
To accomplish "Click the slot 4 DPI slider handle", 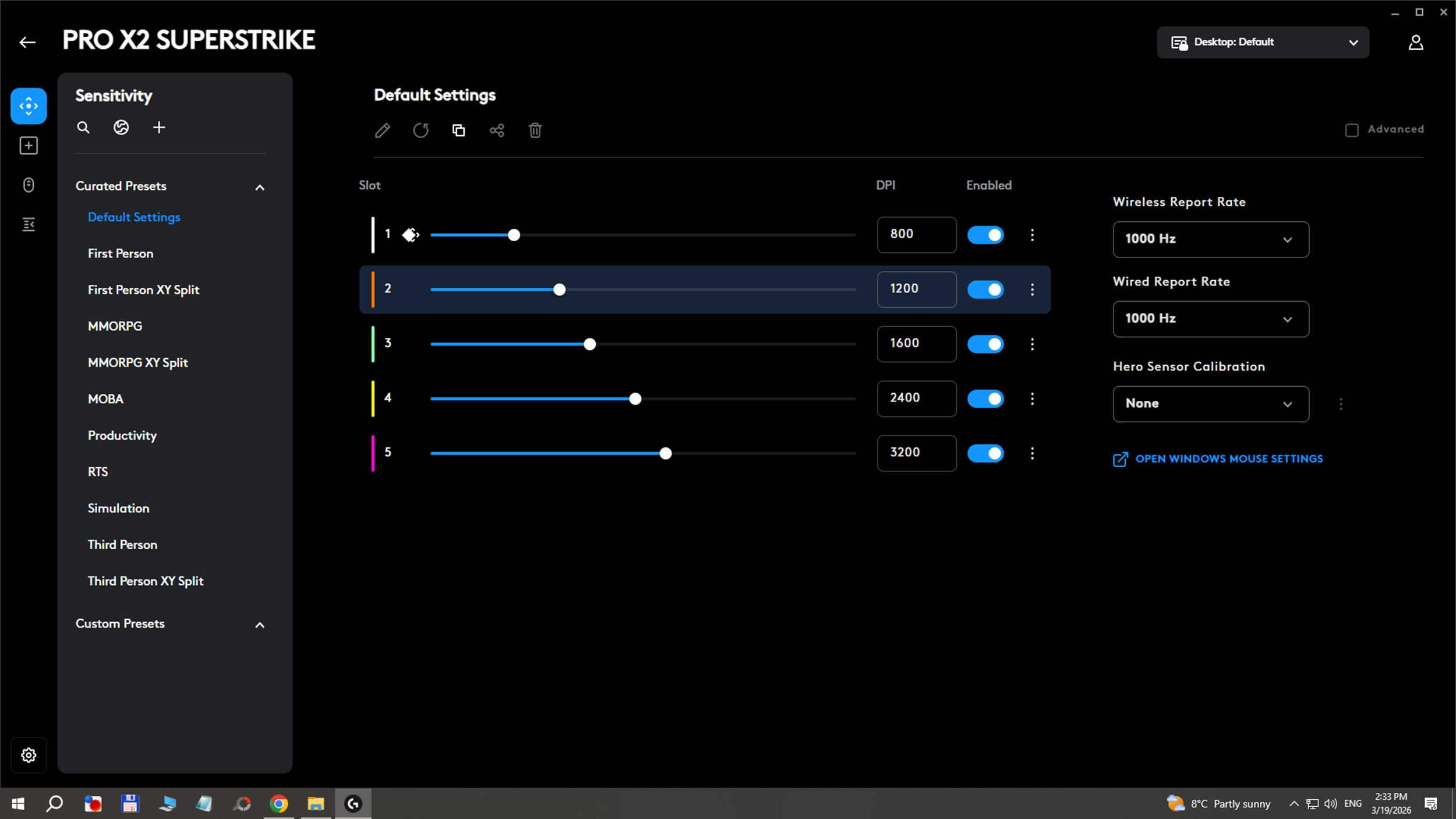I will [635, 399].
